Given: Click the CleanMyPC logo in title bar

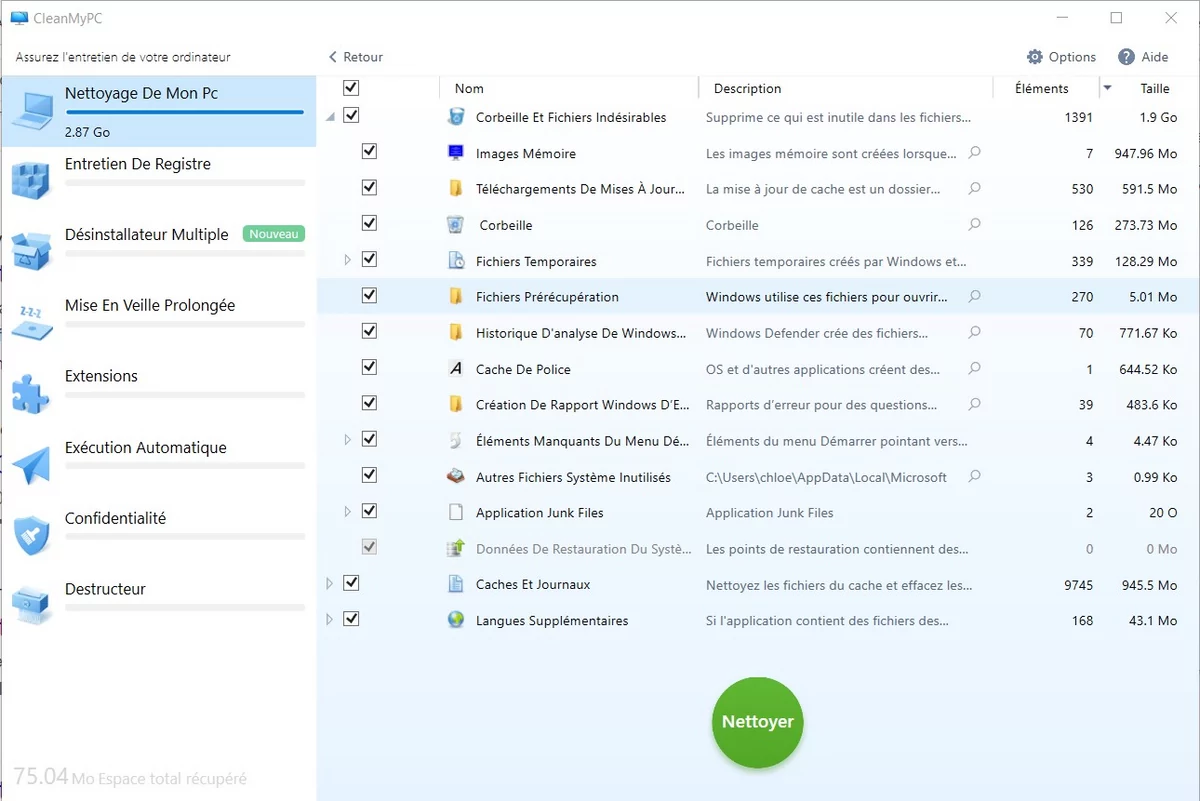Looking at the screenshot, I should click(x=19, y=18).
